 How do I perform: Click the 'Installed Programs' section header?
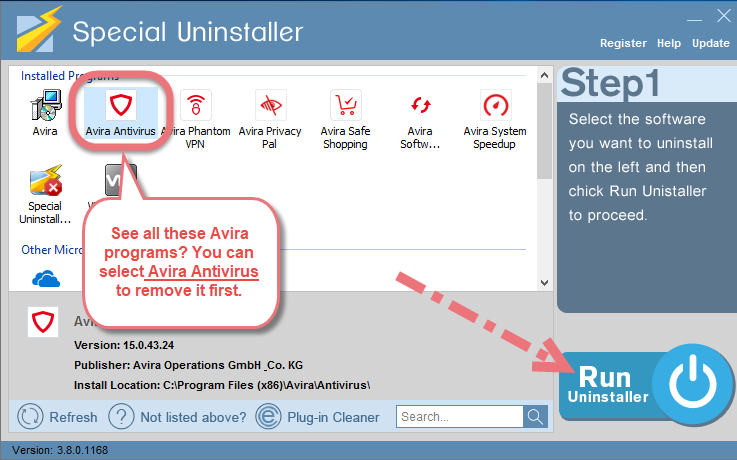[70, 76]
